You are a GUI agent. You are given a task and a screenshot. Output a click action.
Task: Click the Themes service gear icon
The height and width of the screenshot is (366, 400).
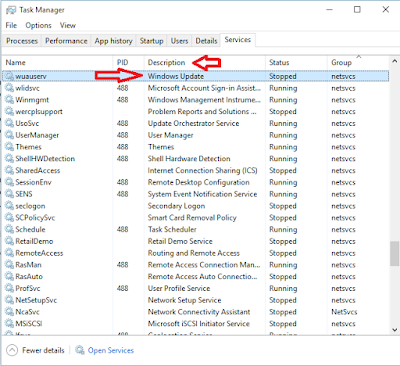point(10,147)
